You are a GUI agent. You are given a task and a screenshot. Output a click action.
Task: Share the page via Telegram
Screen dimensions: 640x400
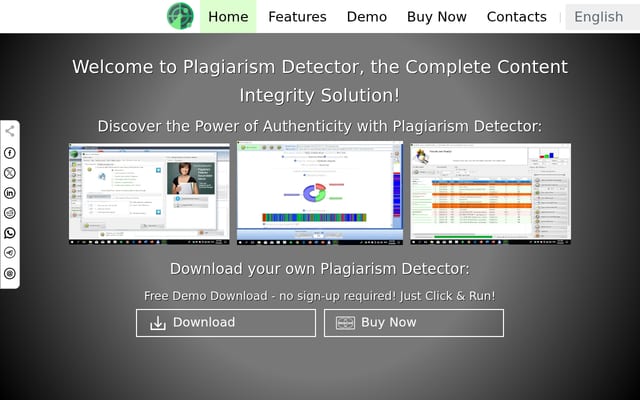(x=10, y=253)
